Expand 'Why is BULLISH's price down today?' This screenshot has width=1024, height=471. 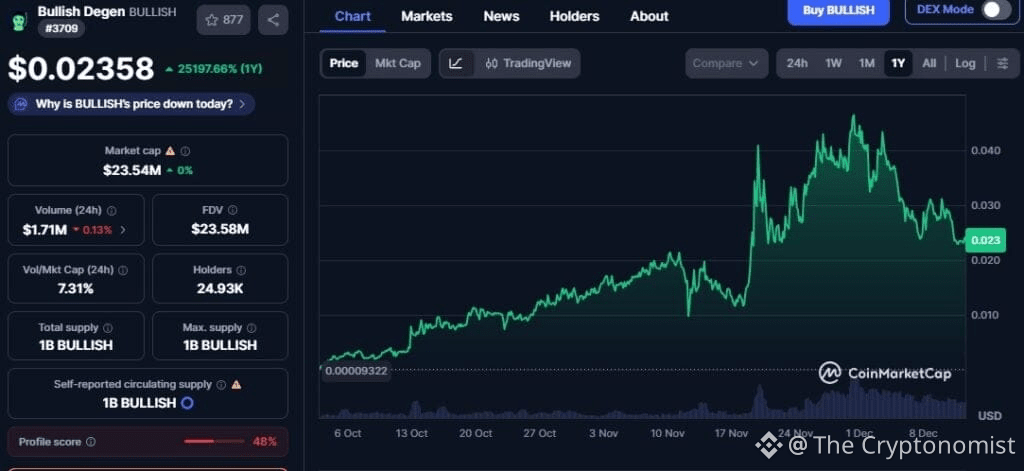131,104
